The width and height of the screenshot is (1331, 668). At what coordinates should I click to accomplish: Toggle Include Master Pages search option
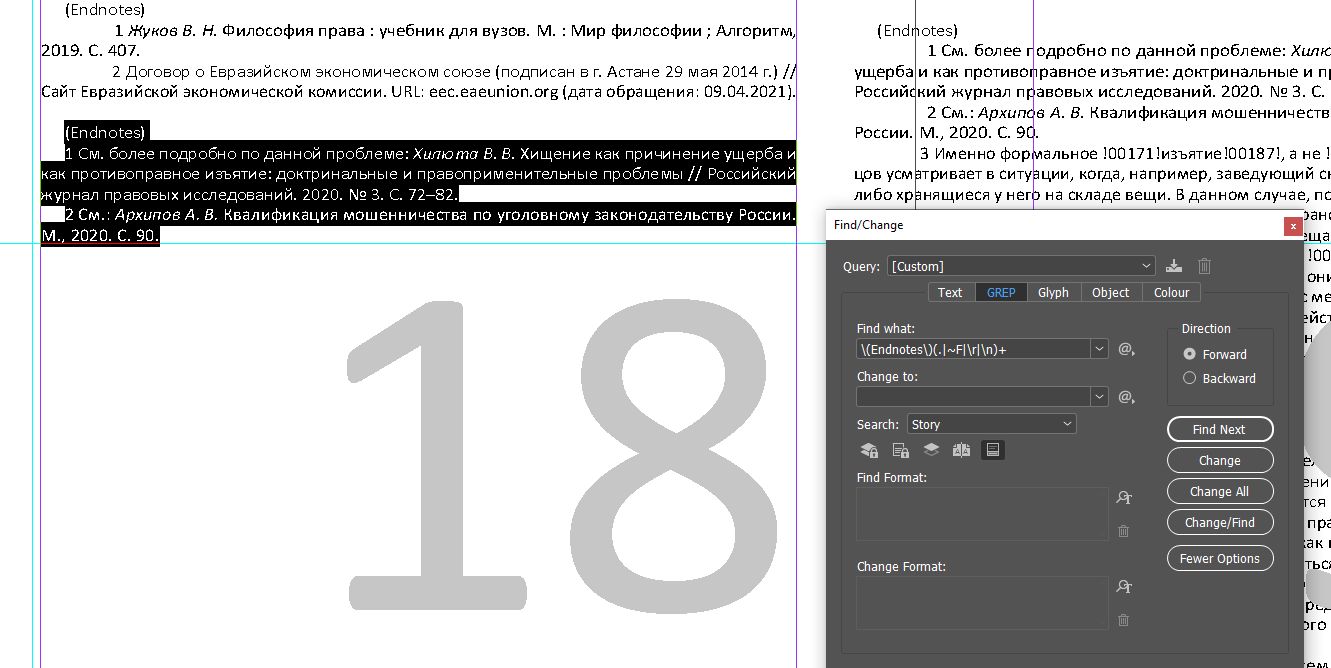coord(962,450)
